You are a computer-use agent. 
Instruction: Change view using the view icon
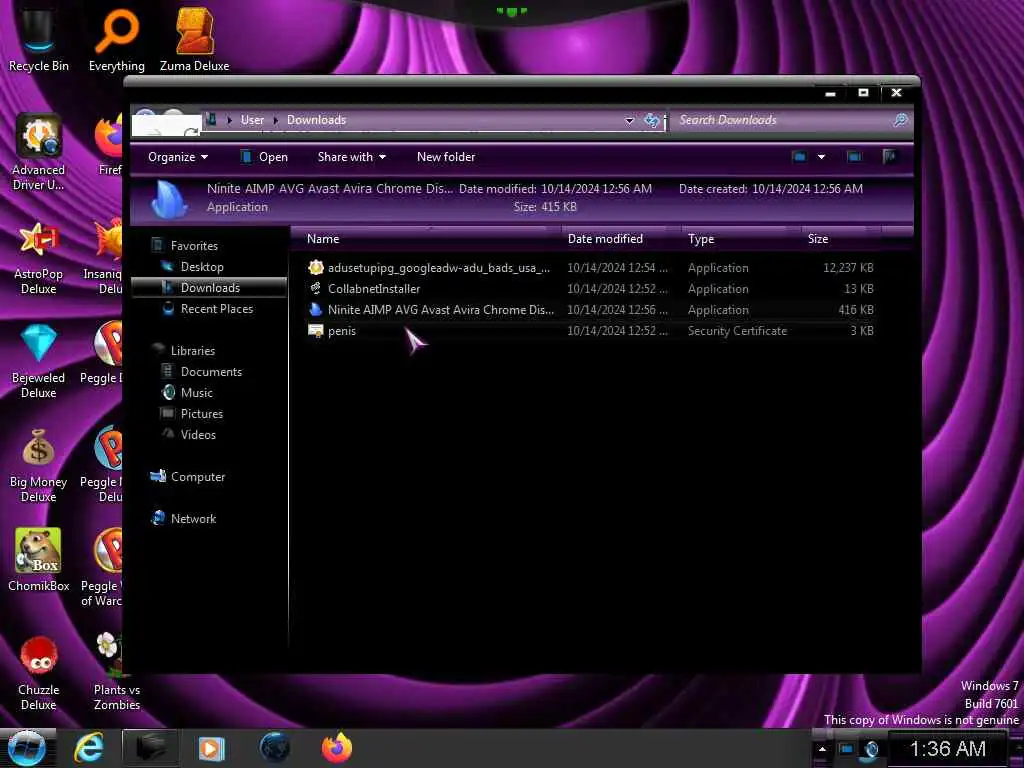coord(799,157)
